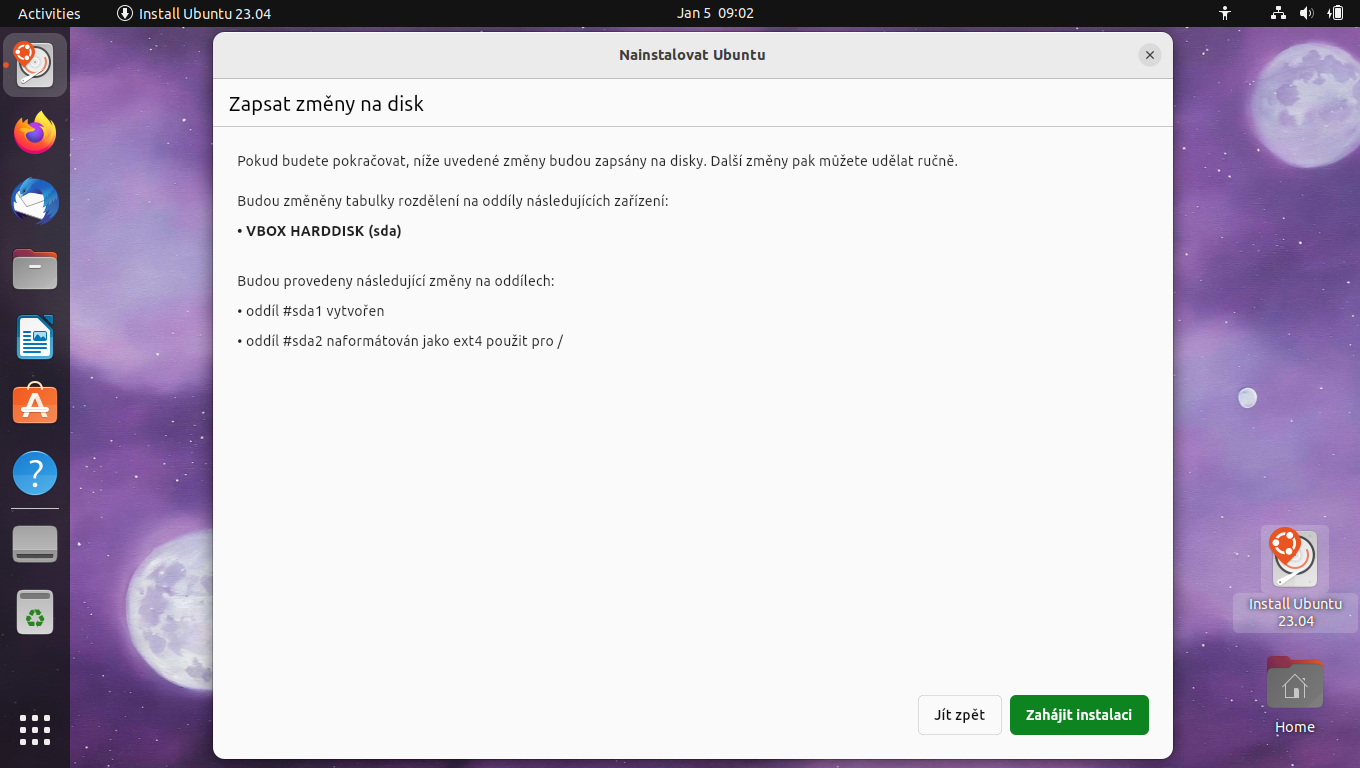Open the Home folder desktop icon
This screenshot has height=768, width=1360.
tap(1295, 696)
